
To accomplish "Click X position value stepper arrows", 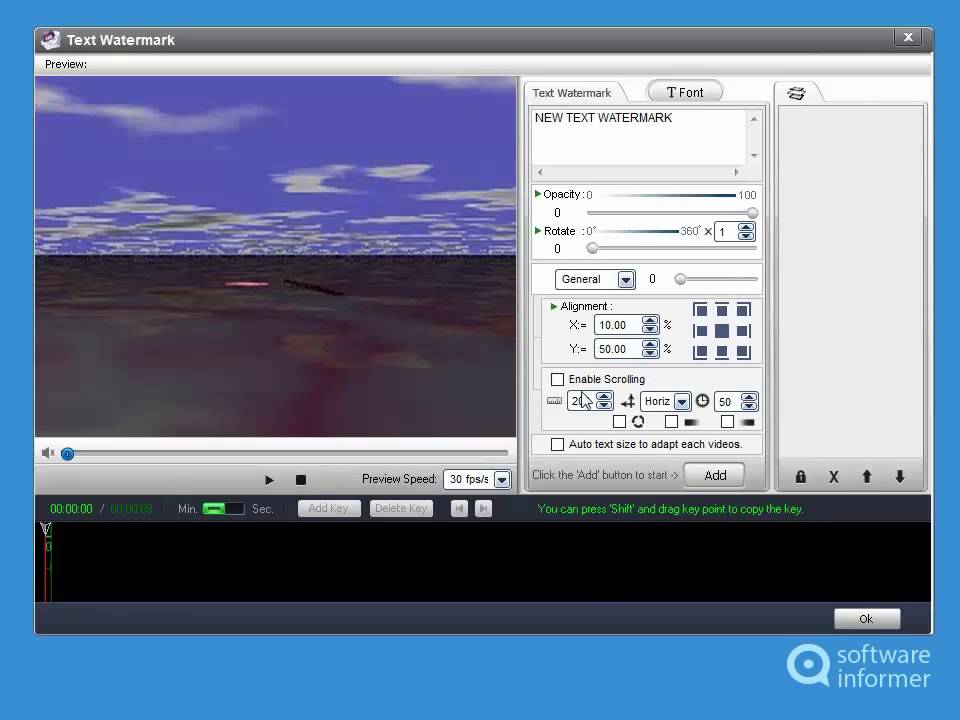I will pos(650,324).
